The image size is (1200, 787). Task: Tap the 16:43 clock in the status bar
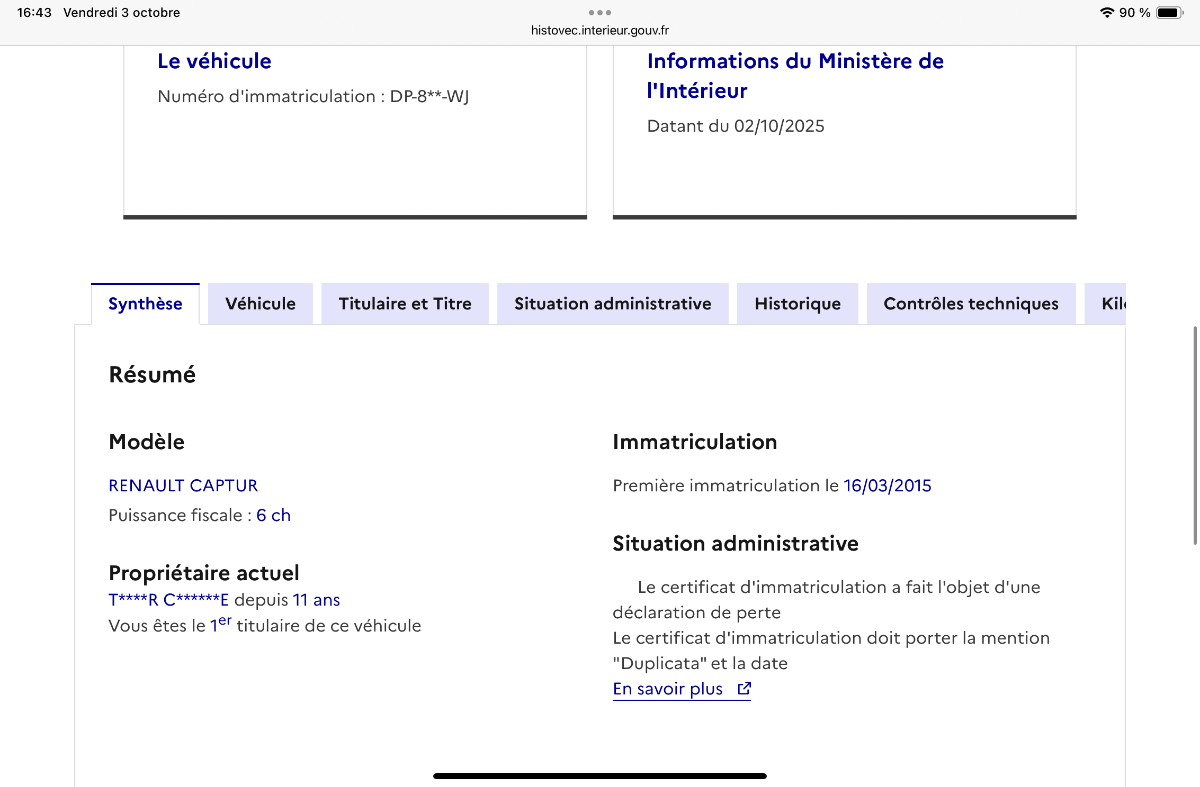pos(34,13)
